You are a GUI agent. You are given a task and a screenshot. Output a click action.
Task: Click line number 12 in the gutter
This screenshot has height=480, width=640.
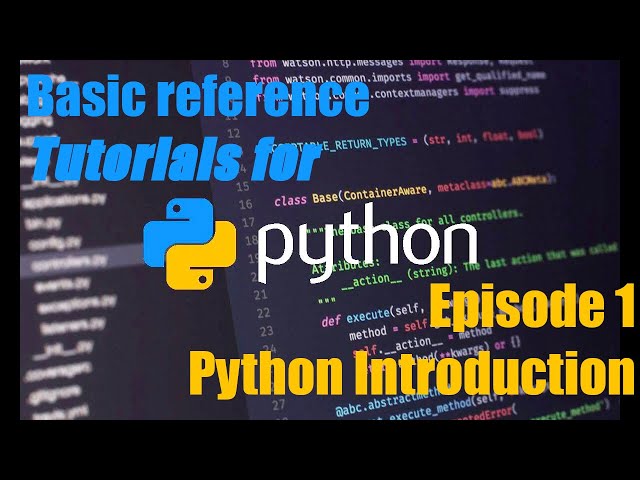click(x=233, y=133)
